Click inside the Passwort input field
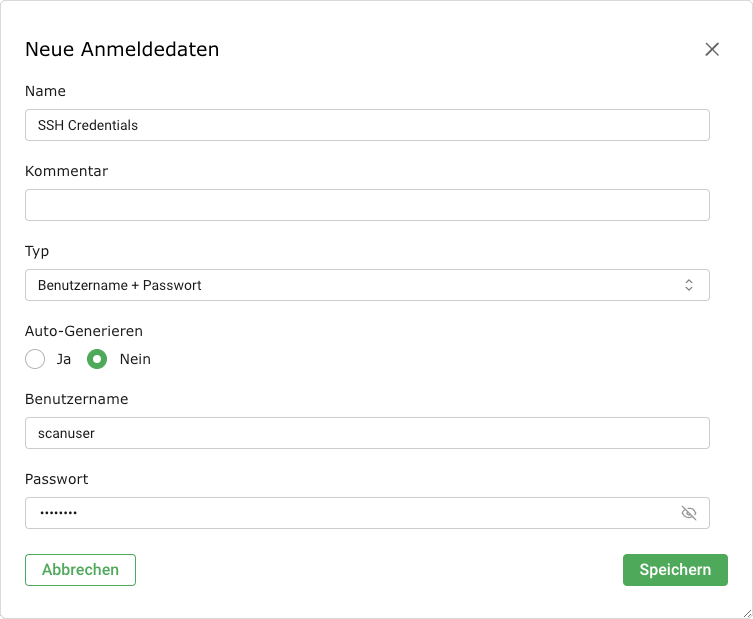Screen dimensions: 753x619 pyautogui.click(x=350, y=513)
